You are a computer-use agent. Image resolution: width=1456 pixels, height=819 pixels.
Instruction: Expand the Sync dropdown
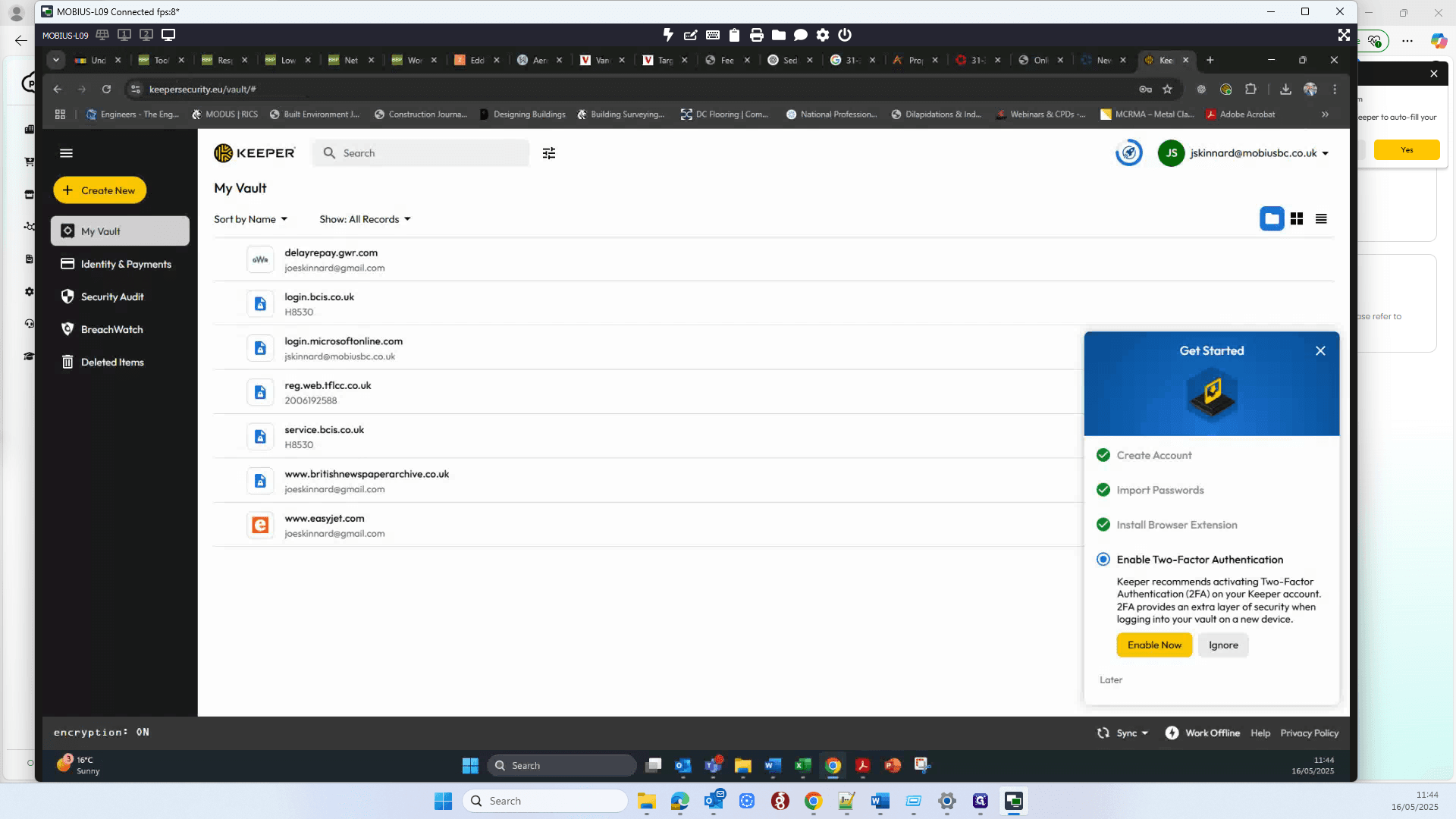[x=1123, y=733]
